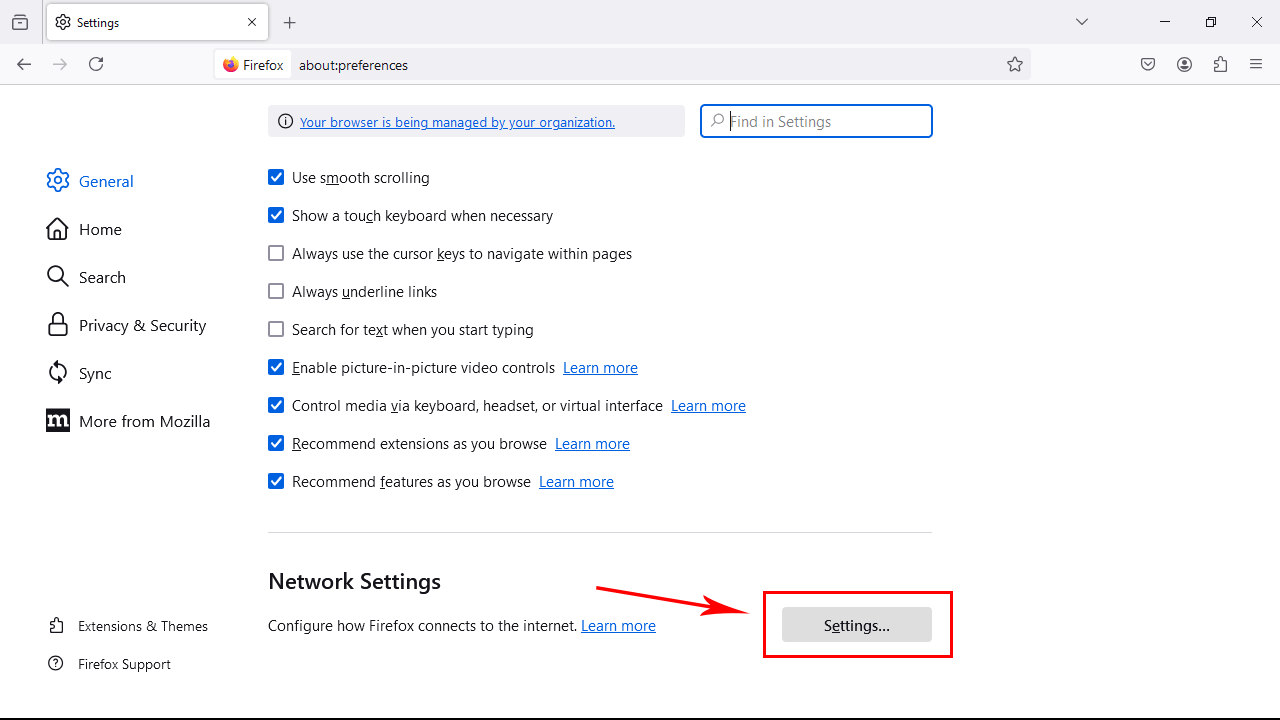This screenshot has height=720, width=1280.
Task: Select the General settings gear icon
Action: [58, 180]
